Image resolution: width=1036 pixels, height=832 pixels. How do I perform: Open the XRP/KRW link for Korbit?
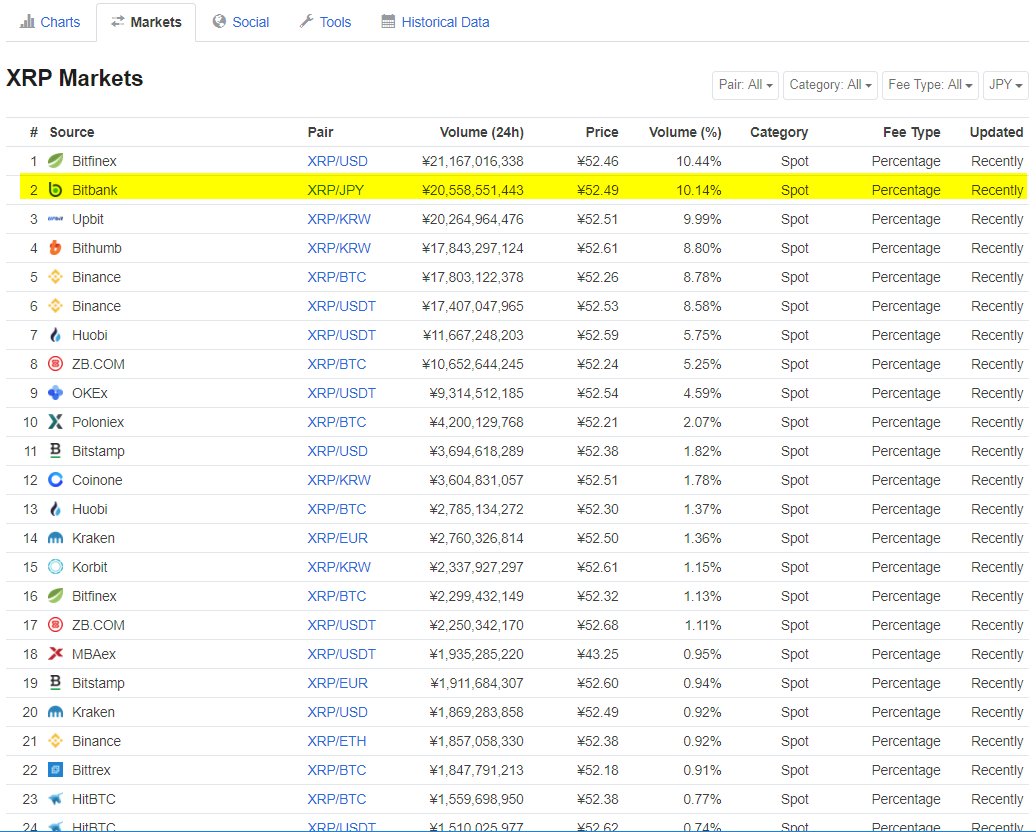pos(339,568)
